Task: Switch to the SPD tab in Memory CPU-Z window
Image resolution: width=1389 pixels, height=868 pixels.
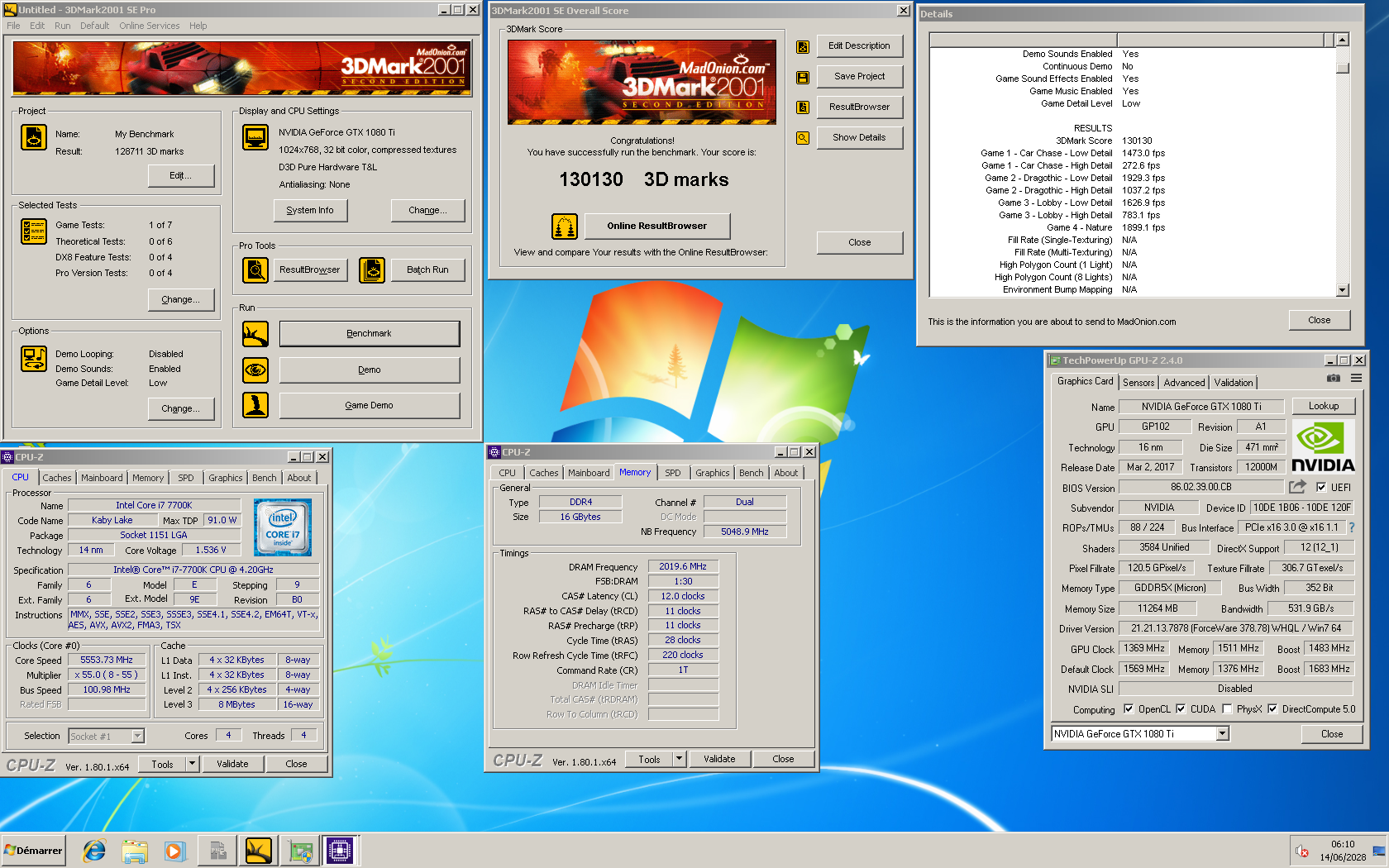Action: tap(673, 473)
